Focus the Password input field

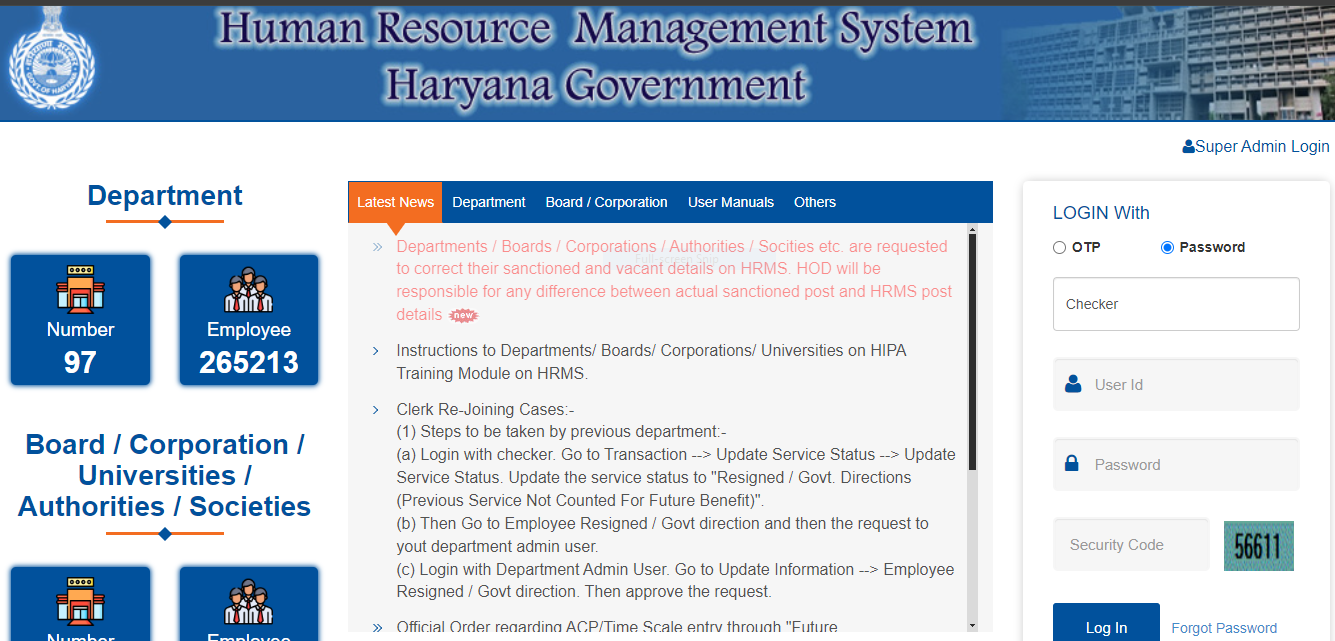coord(1176,464)
